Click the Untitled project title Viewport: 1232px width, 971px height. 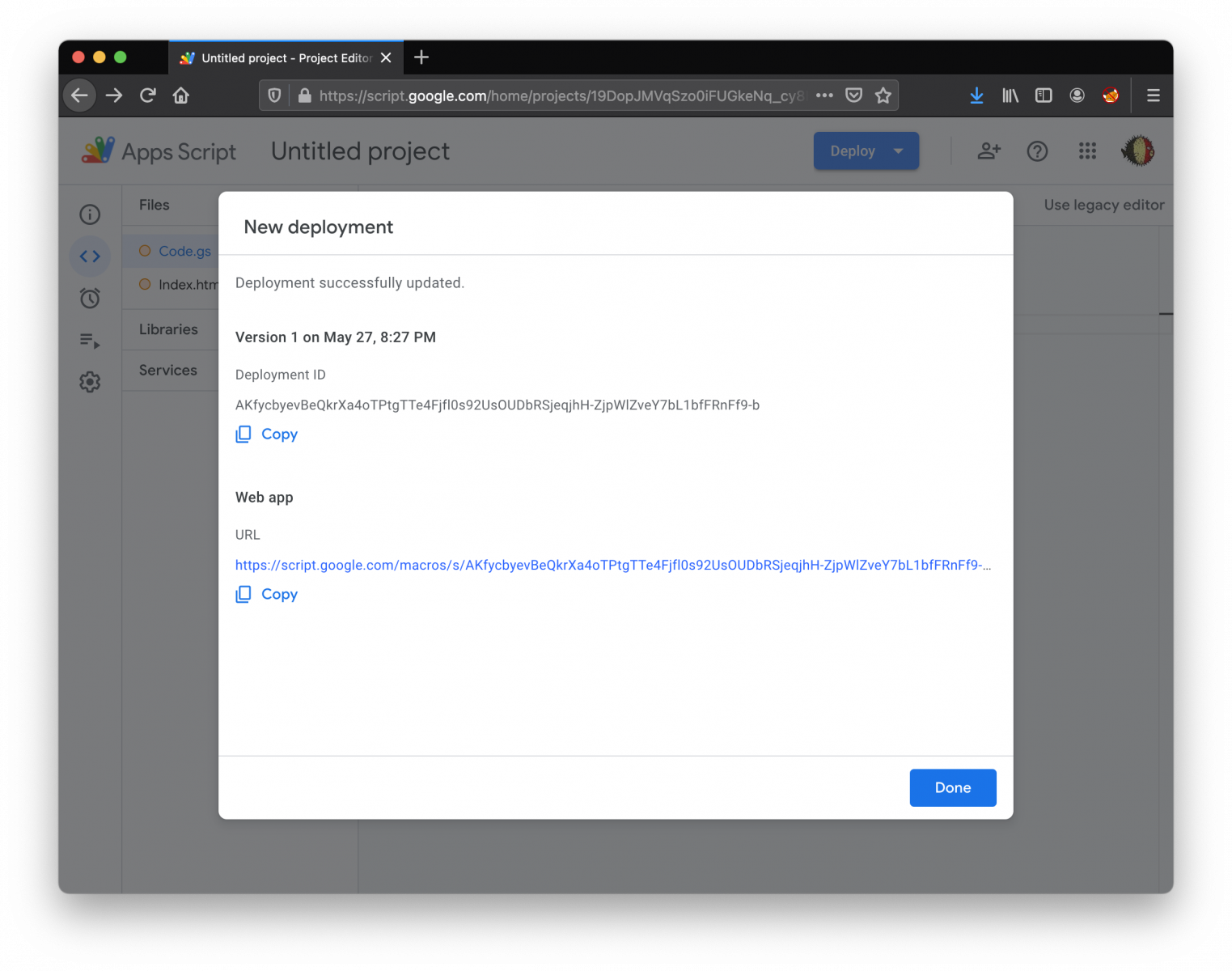pos(360,151)
